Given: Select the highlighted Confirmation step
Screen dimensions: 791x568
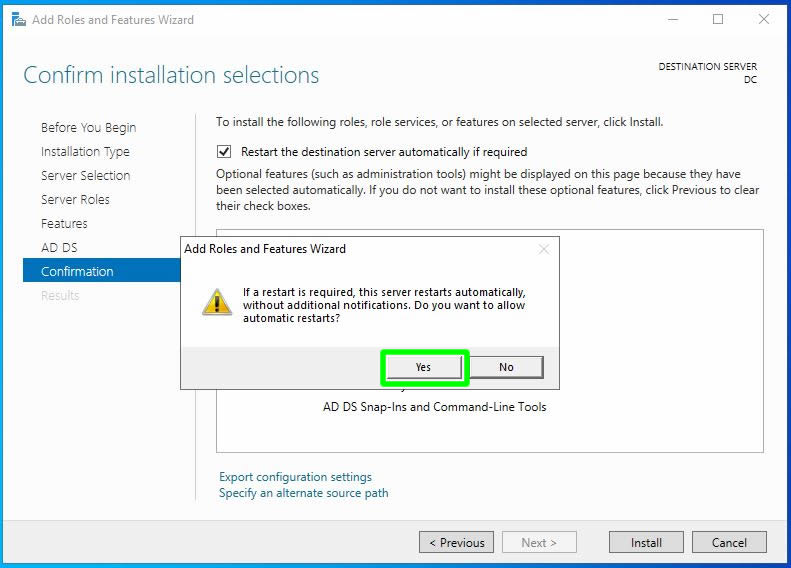Looking at the screenshot, I should 77,271.
